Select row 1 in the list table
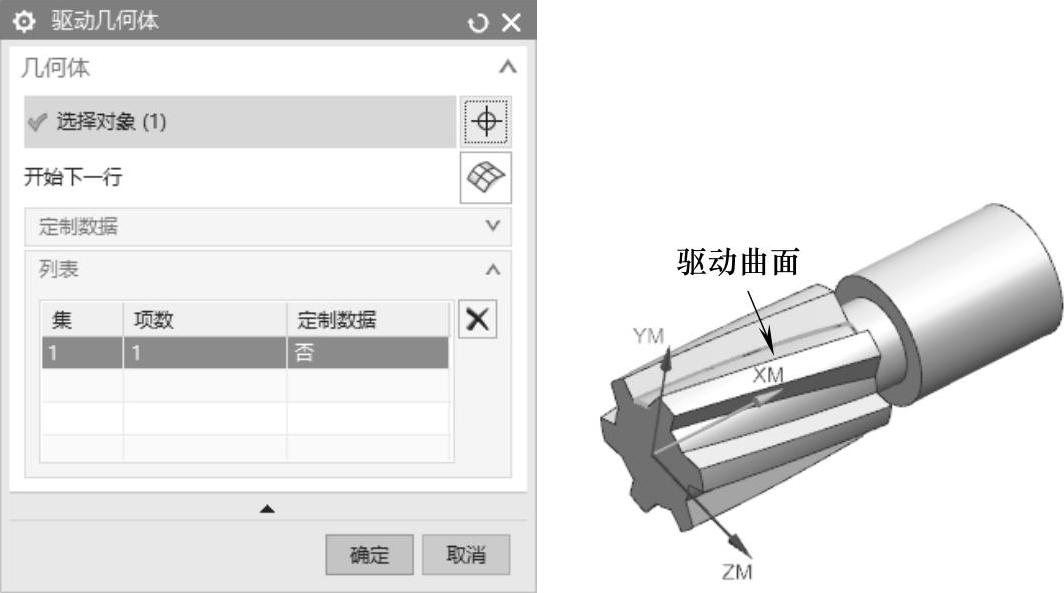Image resolution: width=1064 pixels, height=593 pixels. (x=245, y=353)
